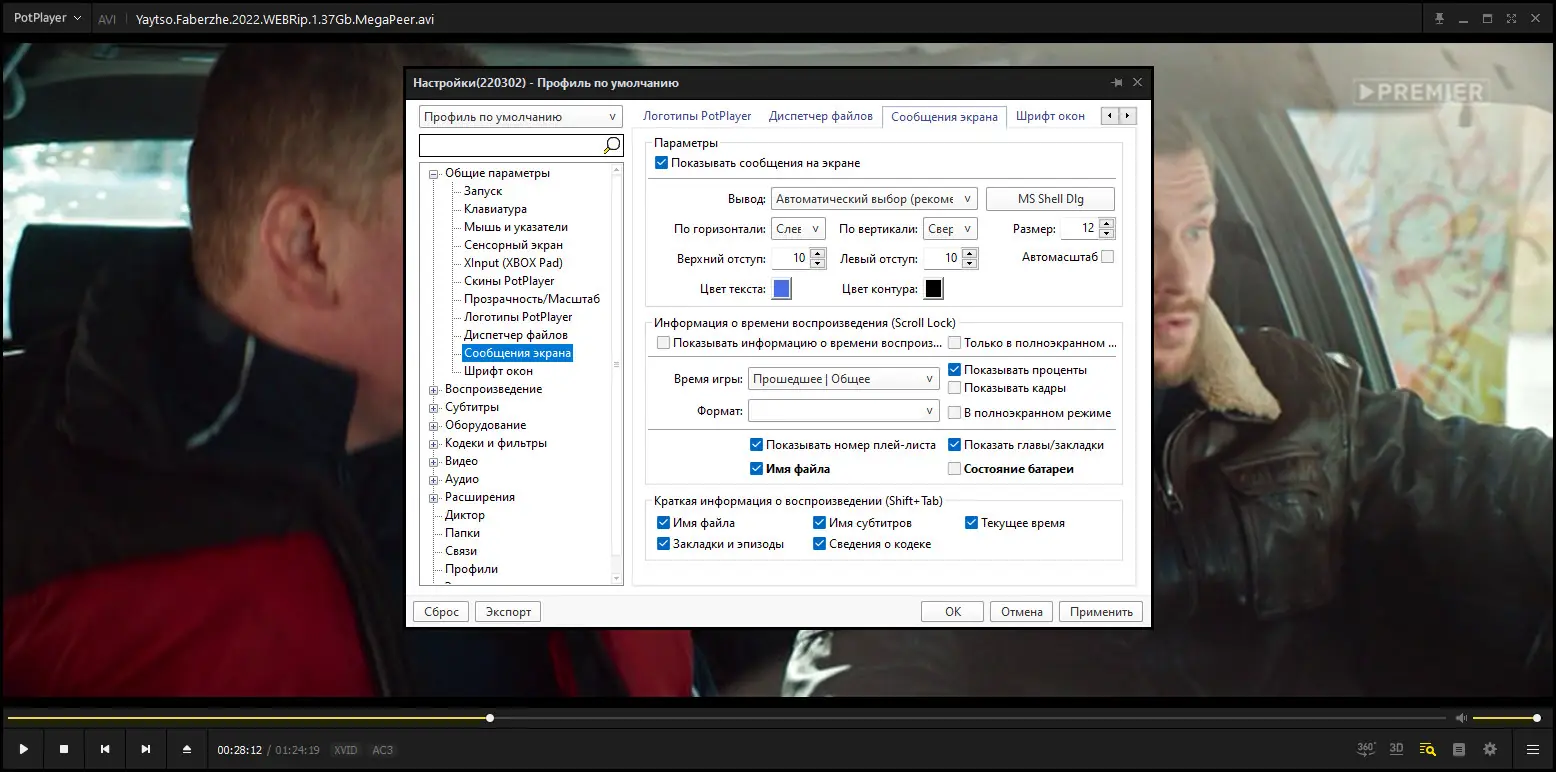Click the XVID video codec badge

(x=346, y=750)
